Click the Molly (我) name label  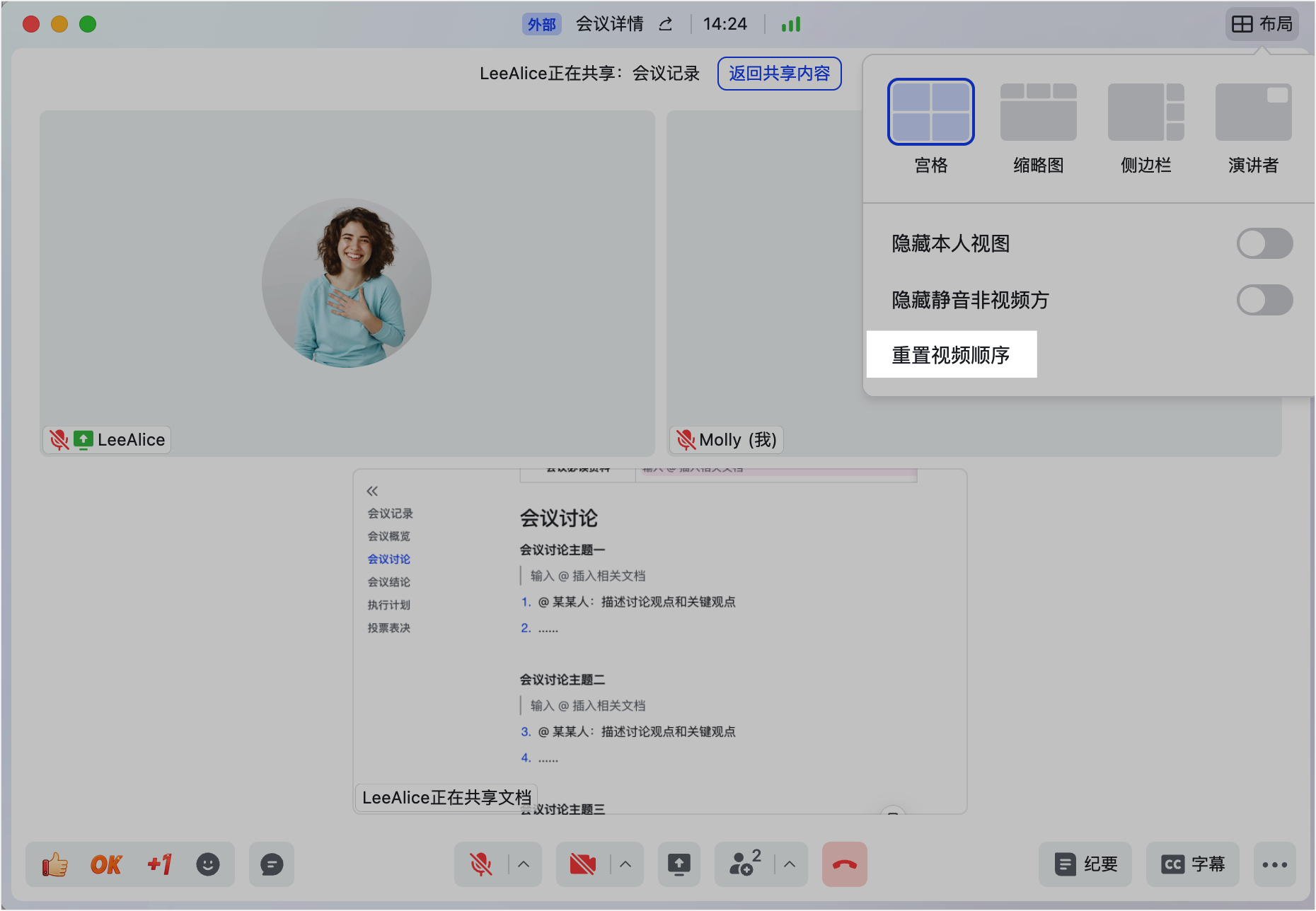coord(738,440)
